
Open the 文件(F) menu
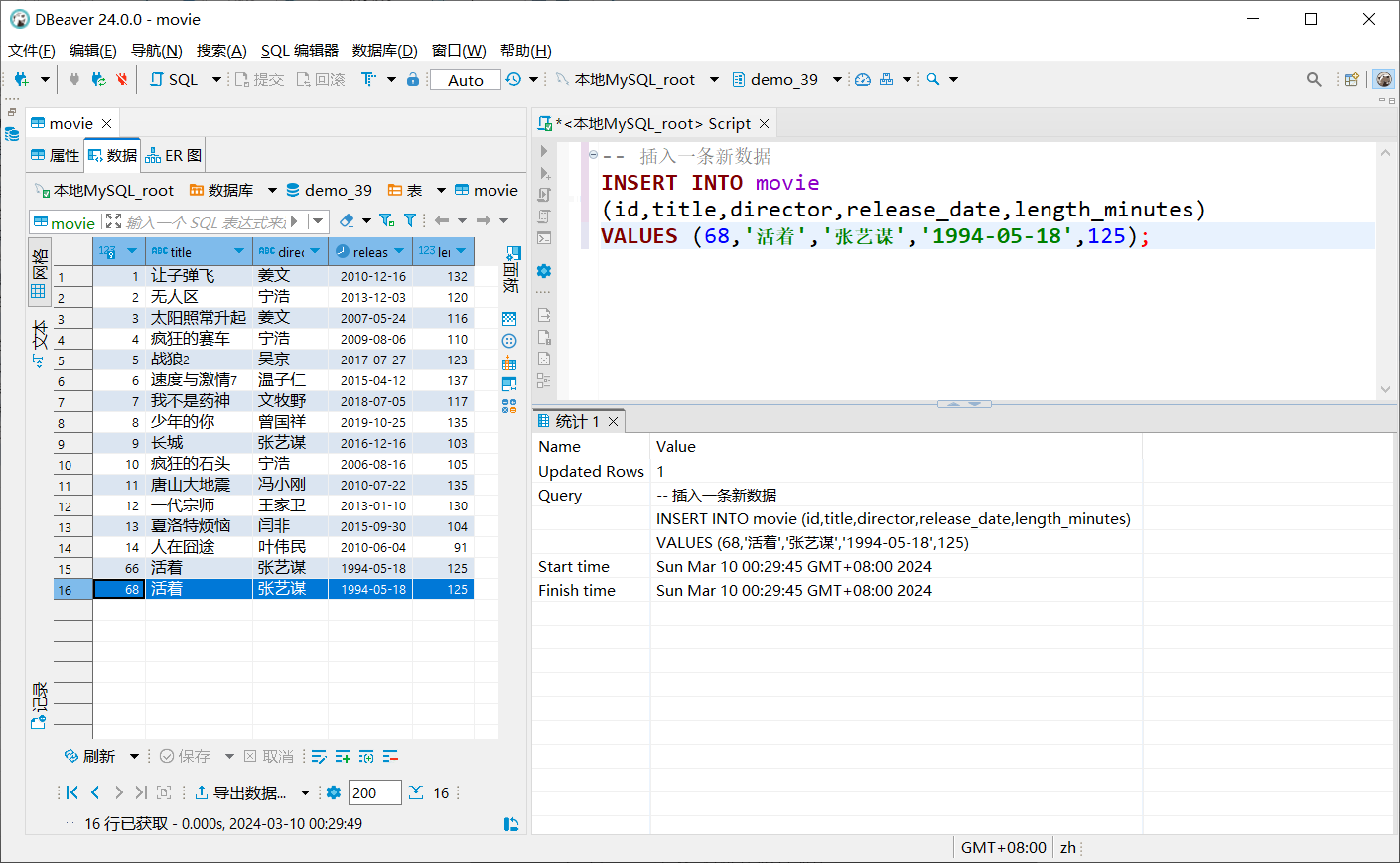(32, 50)
